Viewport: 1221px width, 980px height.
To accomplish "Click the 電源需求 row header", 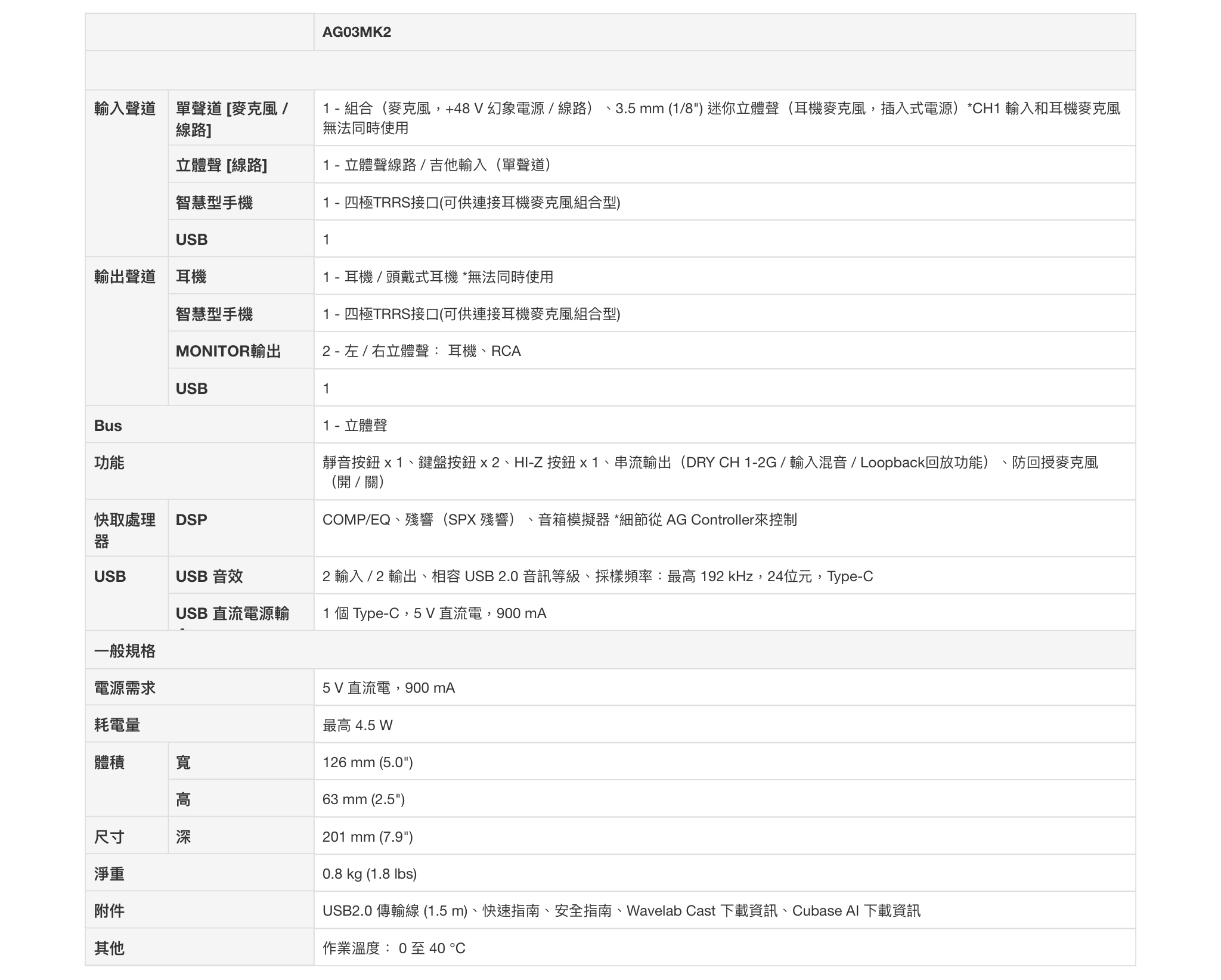I will pyautogui.click(x=125, y=688).
